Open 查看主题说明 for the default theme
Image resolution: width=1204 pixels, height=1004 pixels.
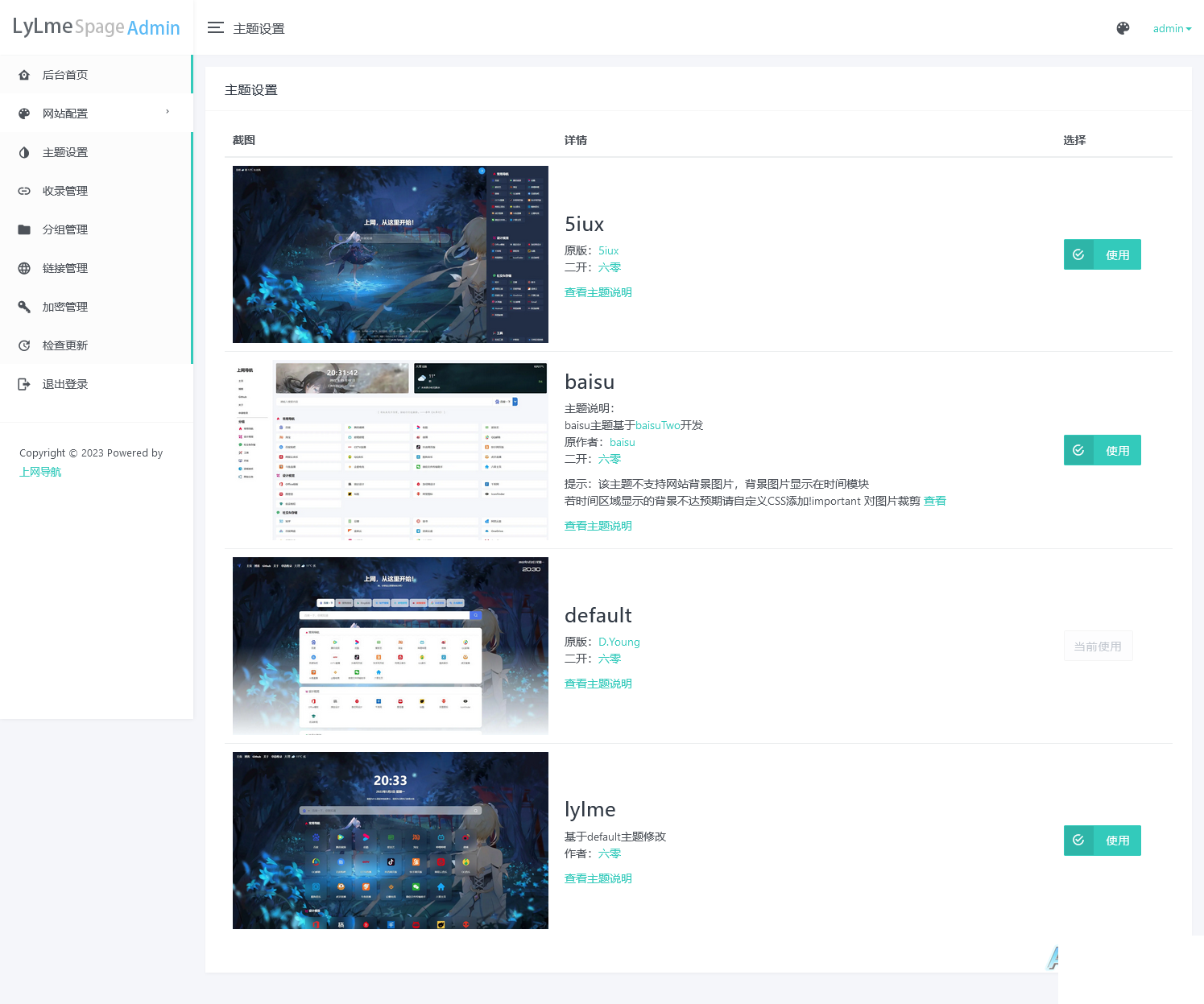point(598,684)
